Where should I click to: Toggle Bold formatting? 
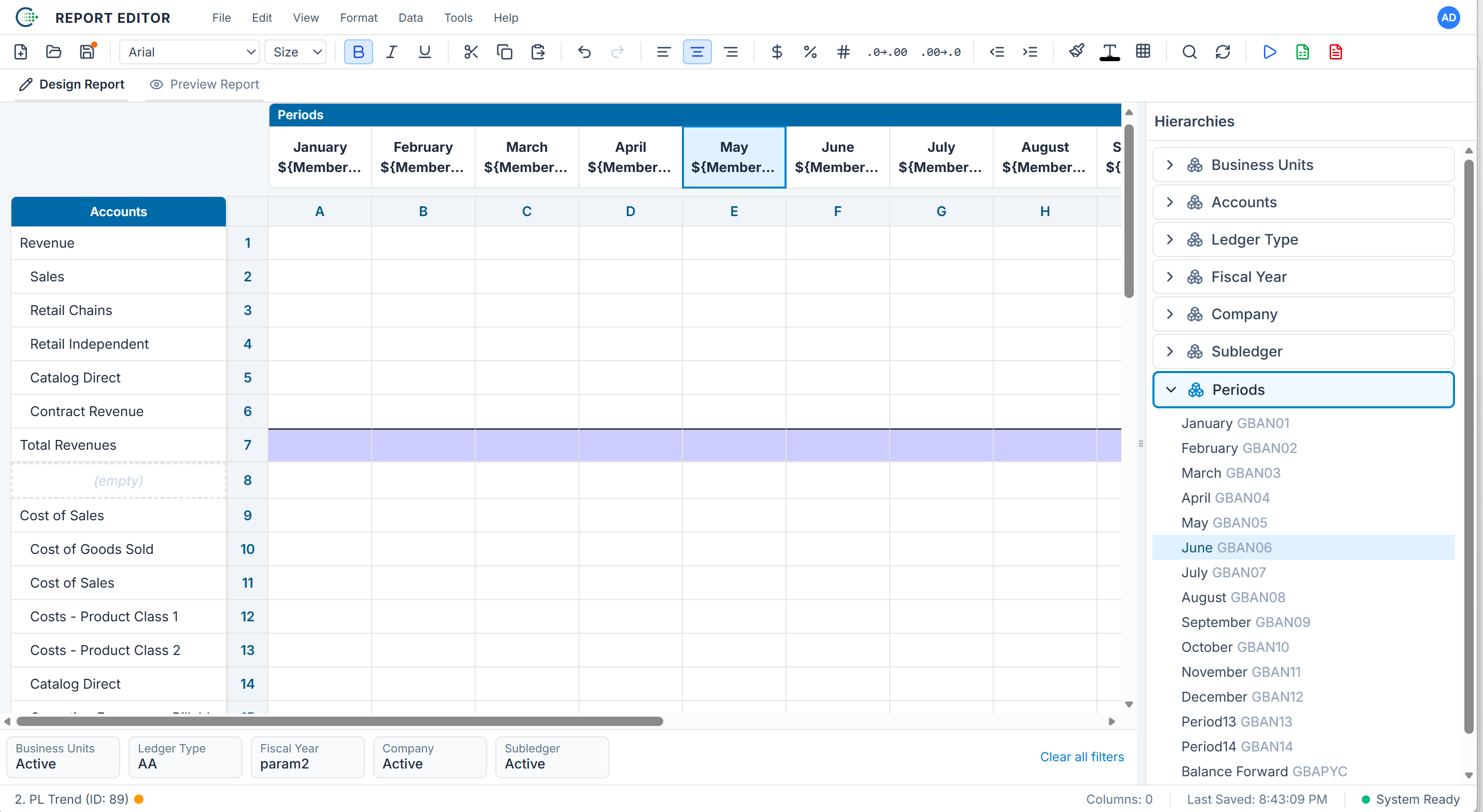(358, 52)
